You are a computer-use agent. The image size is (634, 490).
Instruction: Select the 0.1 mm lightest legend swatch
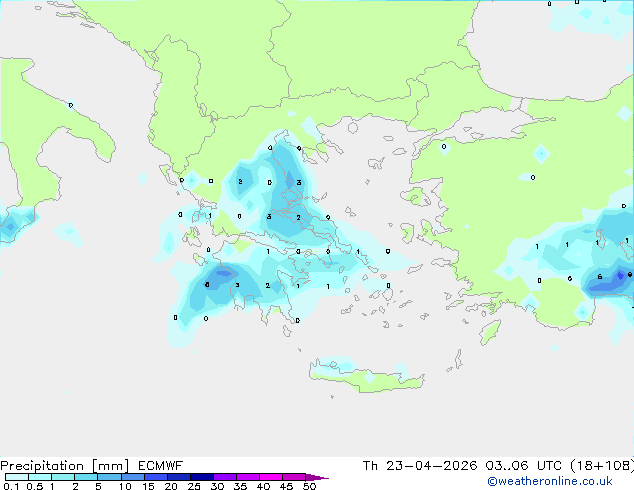tap(17, 477)
